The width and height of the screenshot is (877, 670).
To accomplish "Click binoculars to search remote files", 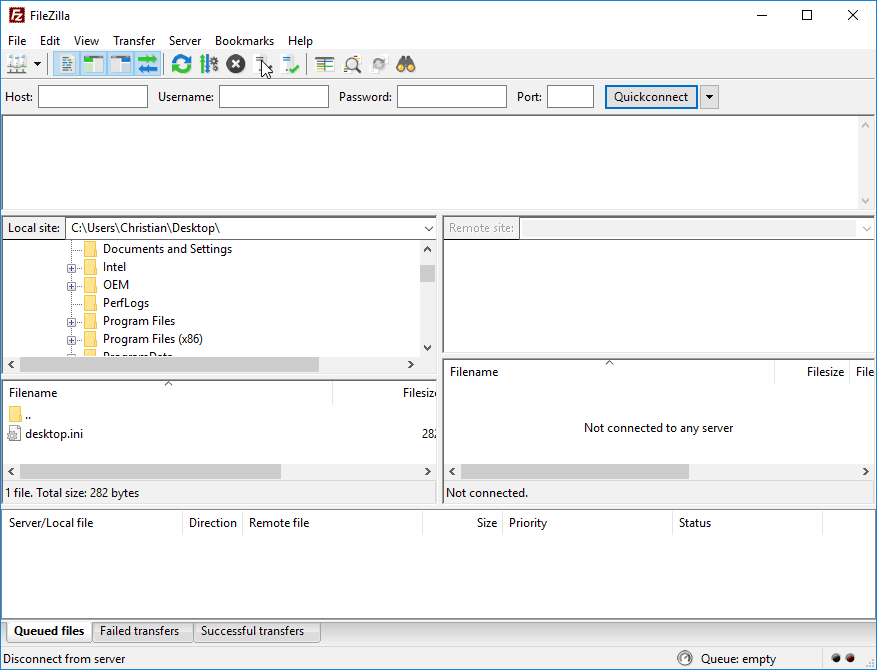I will 405,65.
